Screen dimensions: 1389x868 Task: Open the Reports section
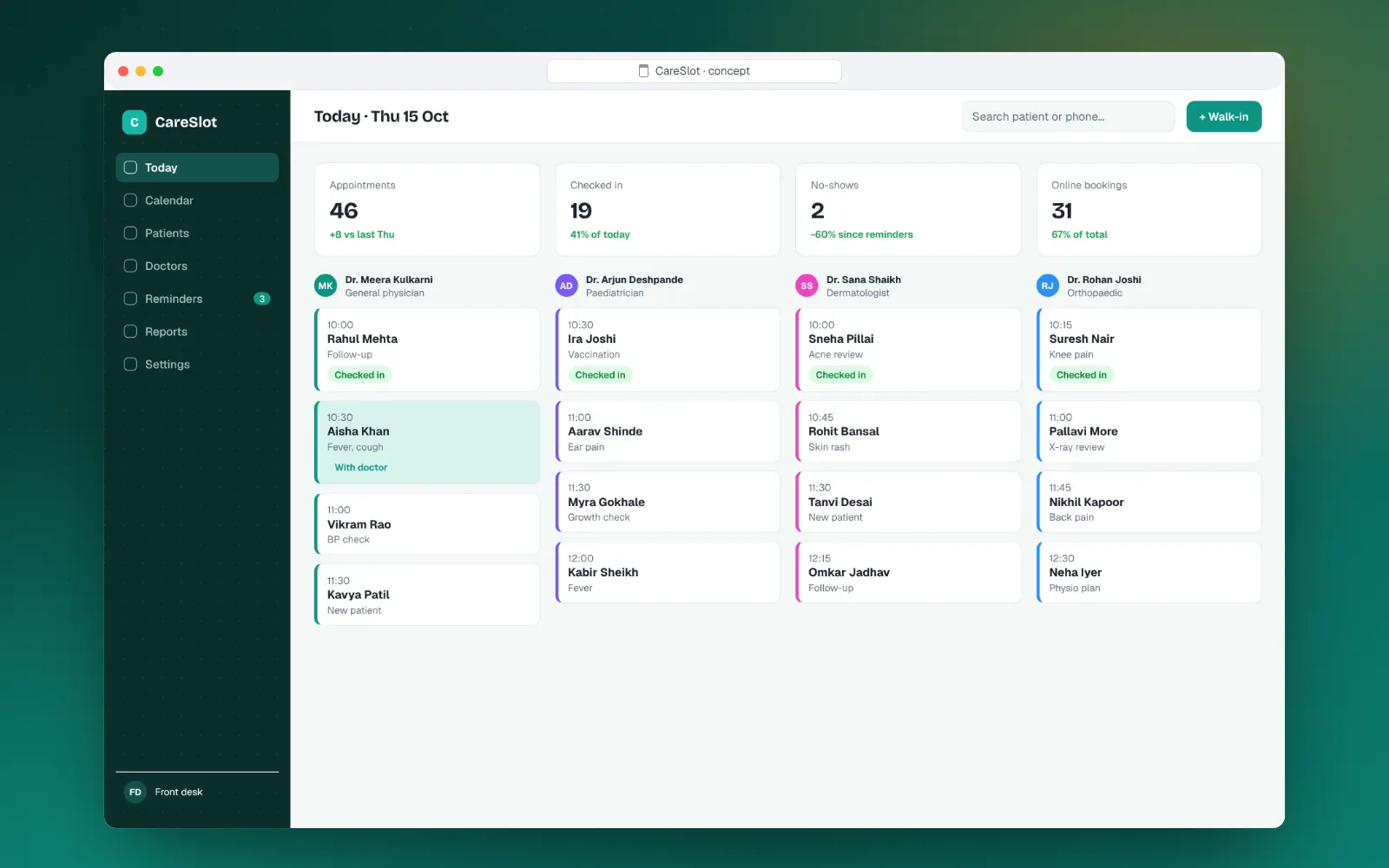[197, 332]
